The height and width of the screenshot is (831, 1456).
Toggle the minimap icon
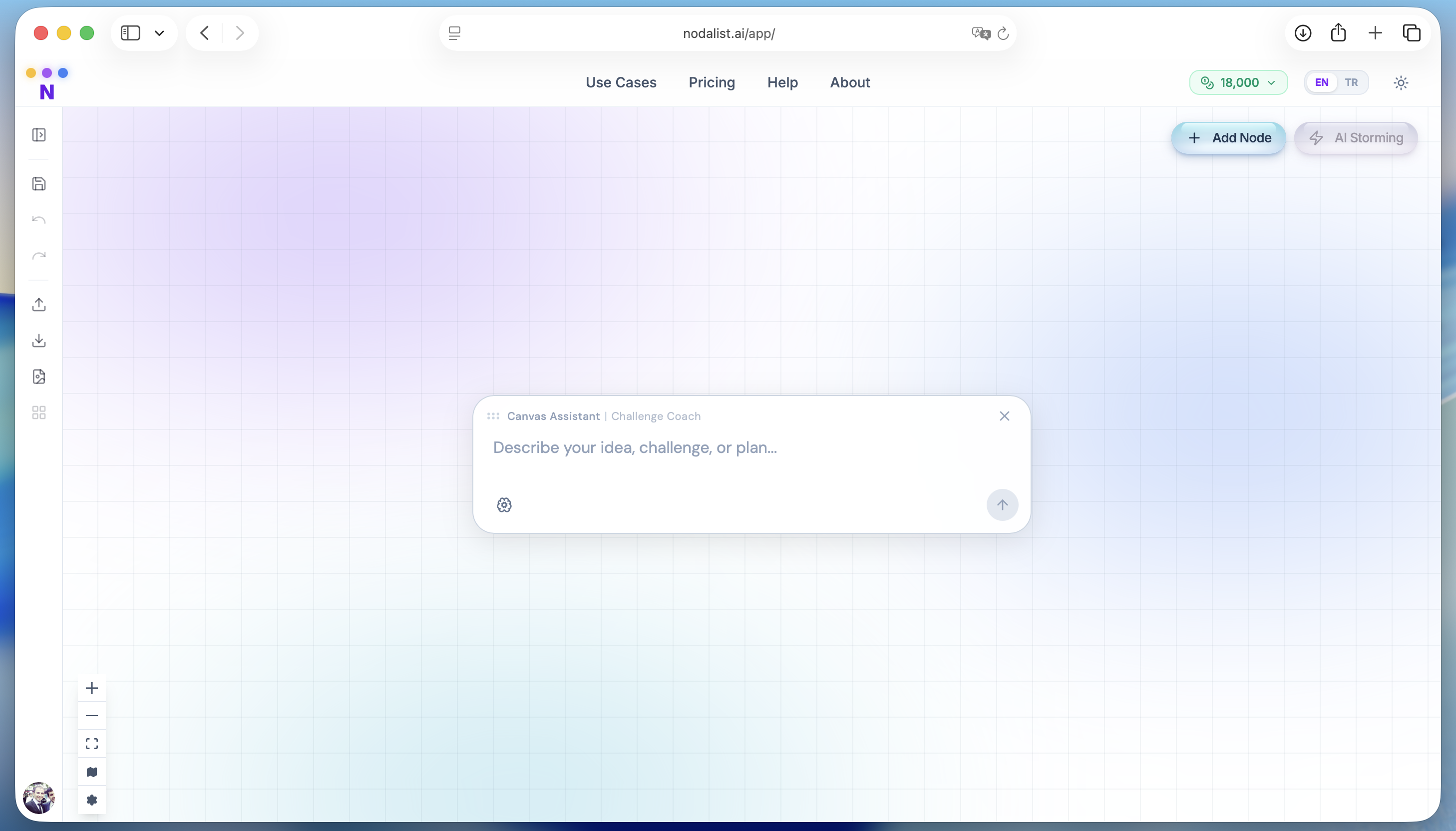pyautogui.click(x=92, y=772)
